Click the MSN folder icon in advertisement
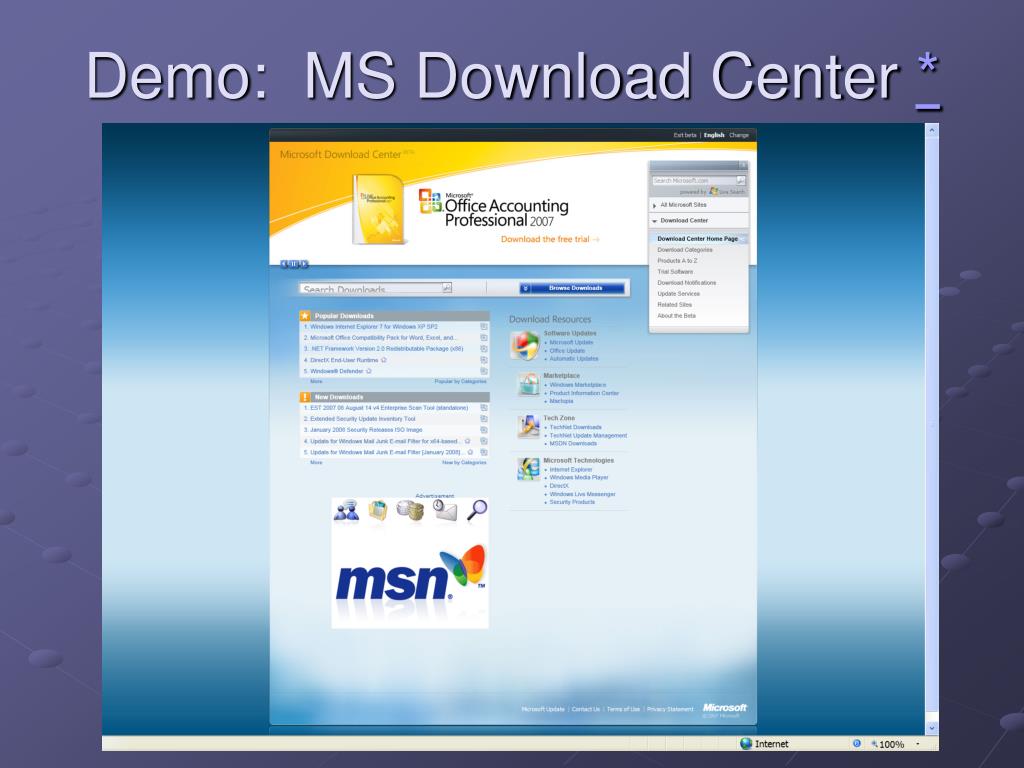1024x768 pixels. tap(378, 510)
